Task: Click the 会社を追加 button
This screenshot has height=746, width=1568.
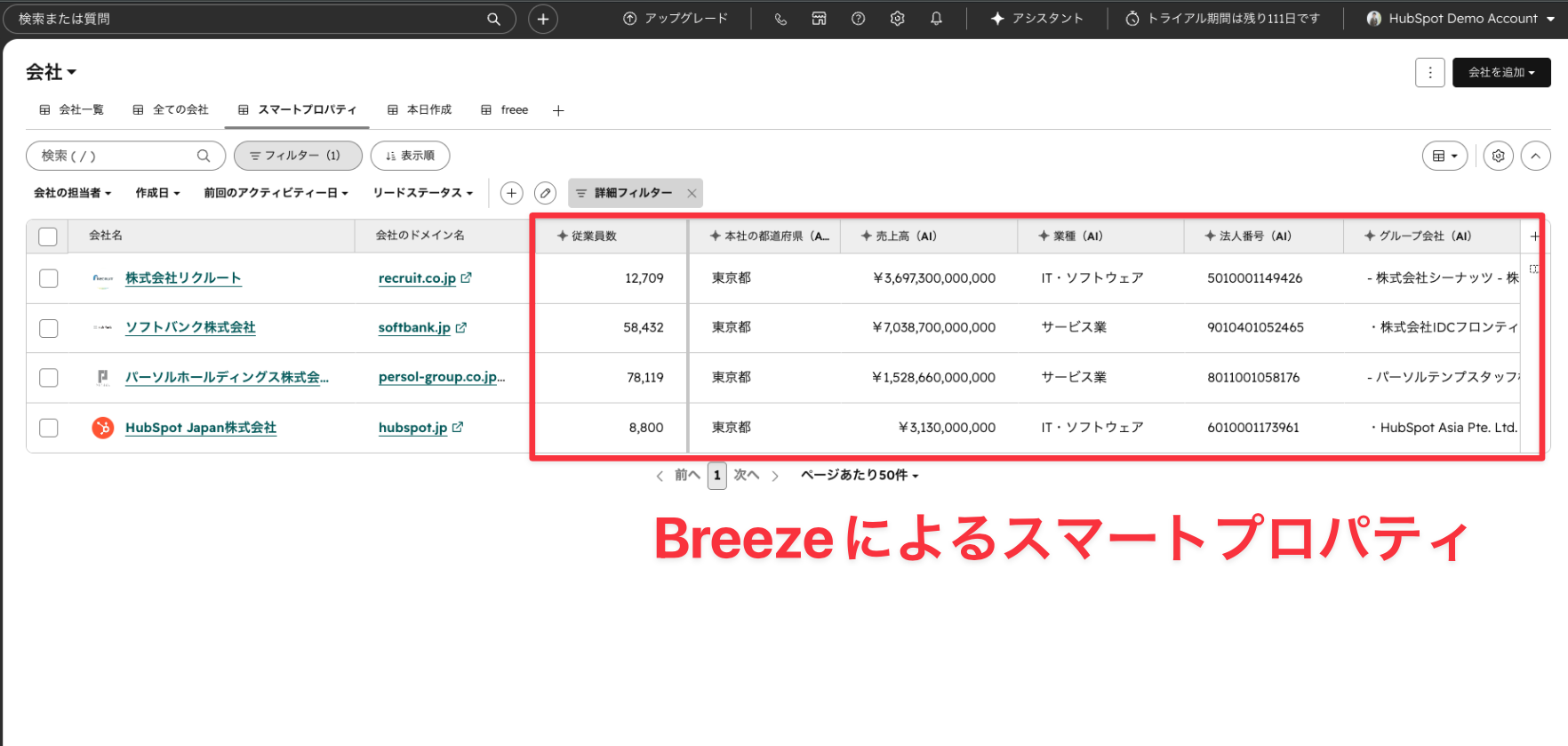Action: (1501, 73)
